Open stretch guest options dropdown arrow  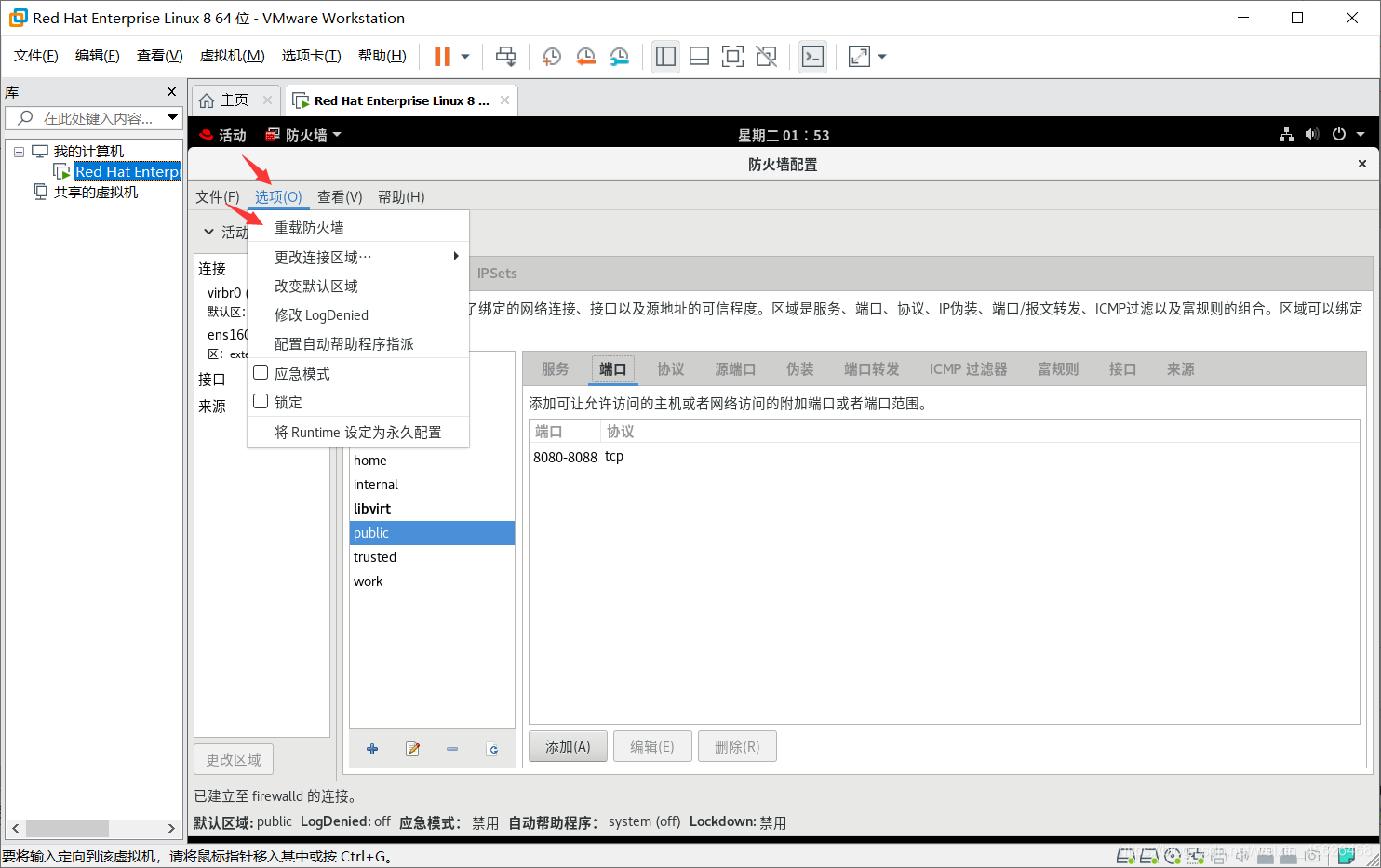tap(882, 57)
